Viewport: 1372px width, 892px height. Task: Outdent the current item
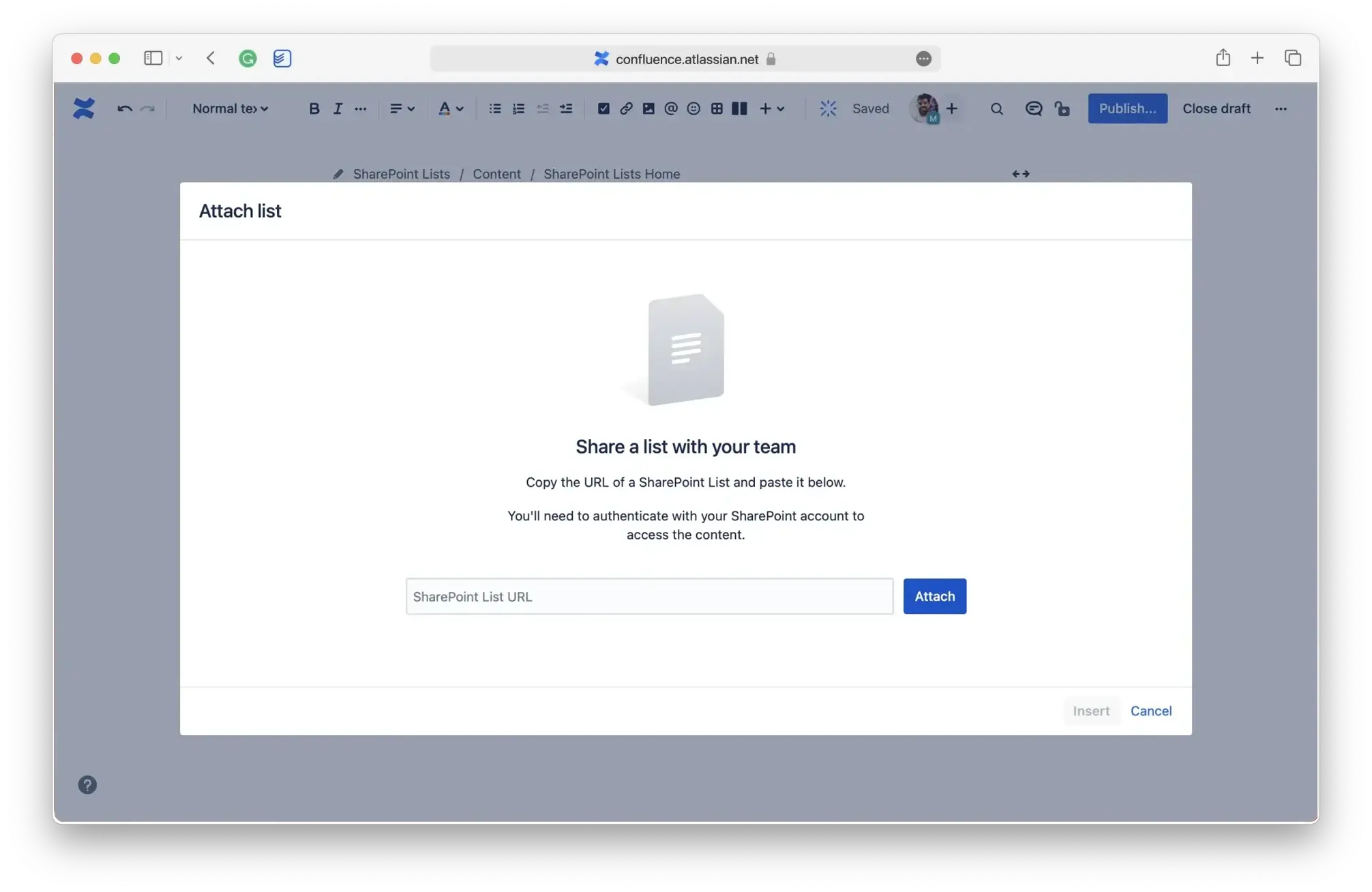tap(543, 108)
